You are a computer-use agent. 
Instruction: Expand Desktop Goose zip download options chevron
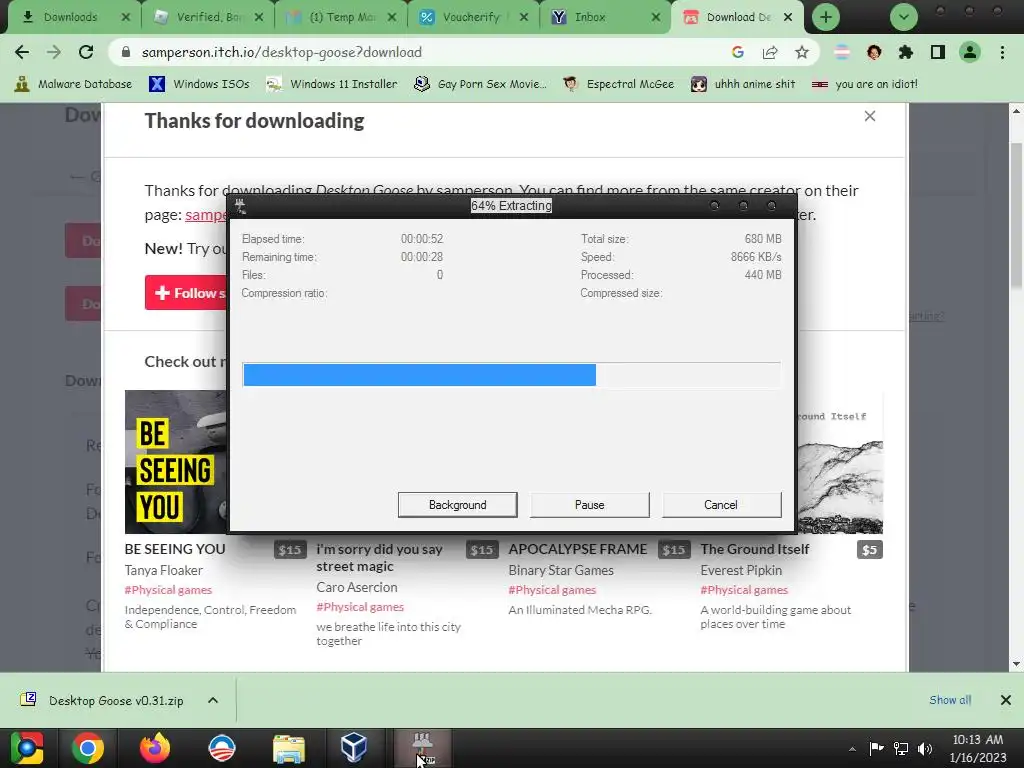click(x=213, y=700)
